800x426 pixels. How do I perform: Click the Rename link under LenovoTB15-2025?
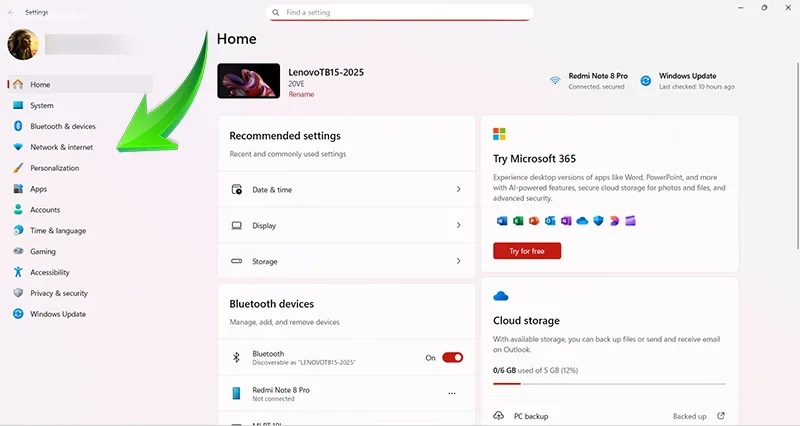tap(302, 94)
